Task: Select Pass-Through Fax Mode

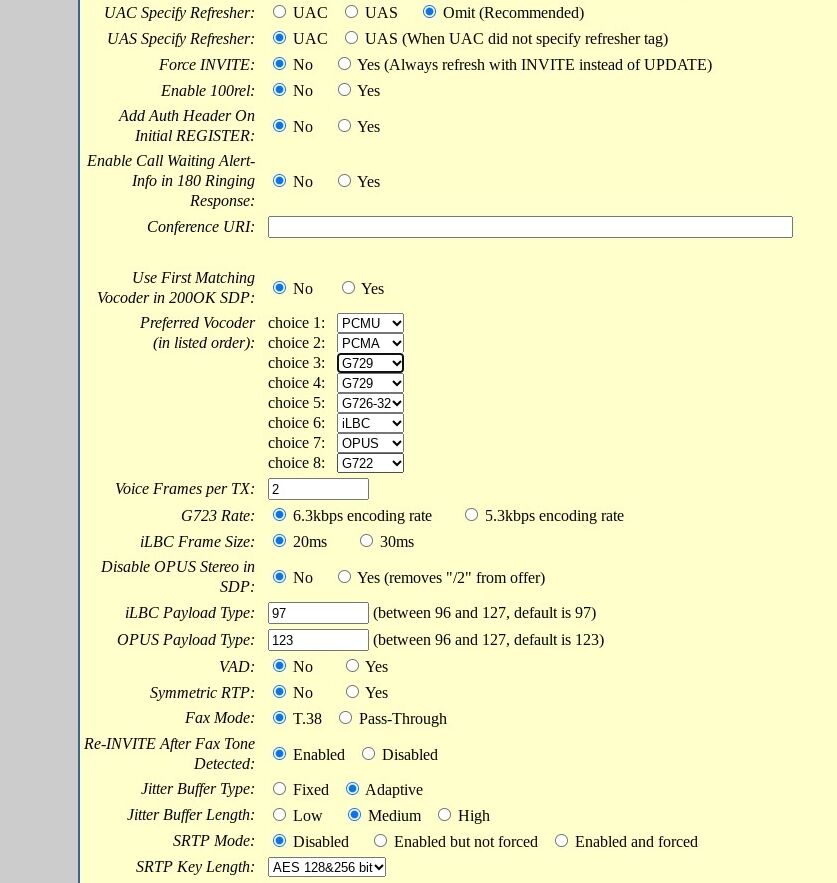Action: (x=345, y=717)
